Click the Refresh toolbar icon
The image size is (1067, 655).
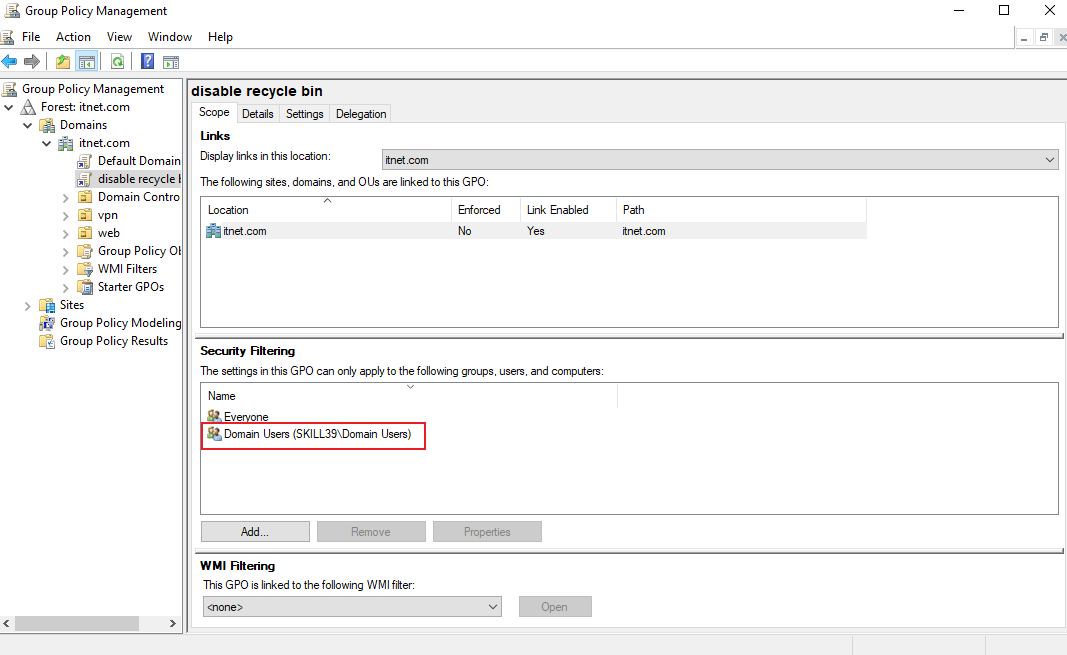point(118,62)
